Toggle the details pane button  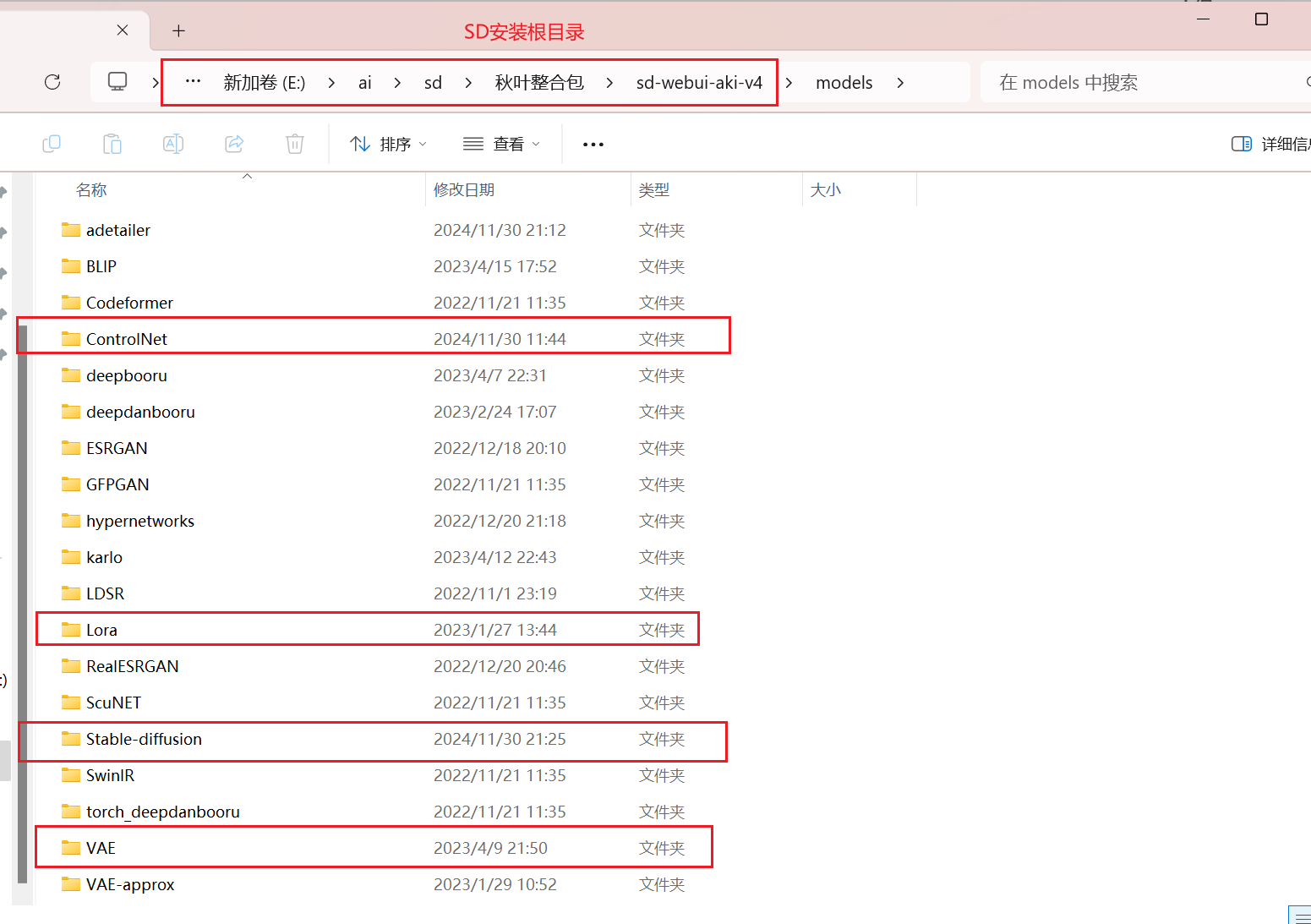point(1269,144)
